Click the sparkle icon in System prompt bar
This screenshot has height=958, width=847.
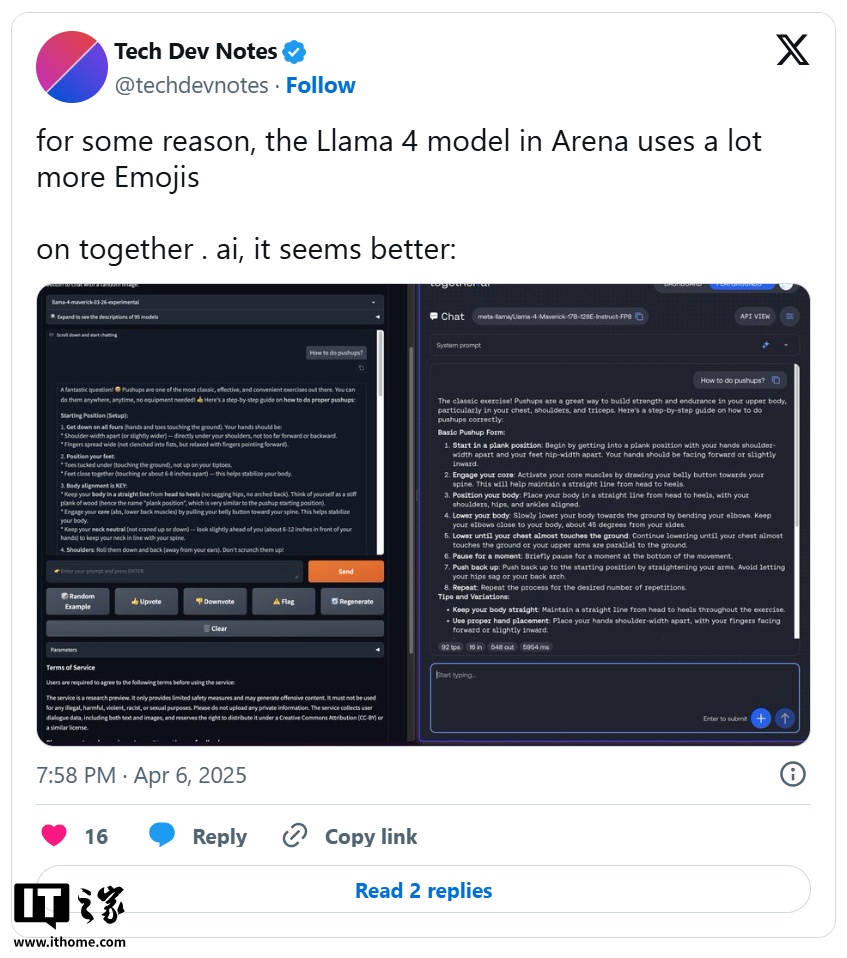click(x=766, y=344)
